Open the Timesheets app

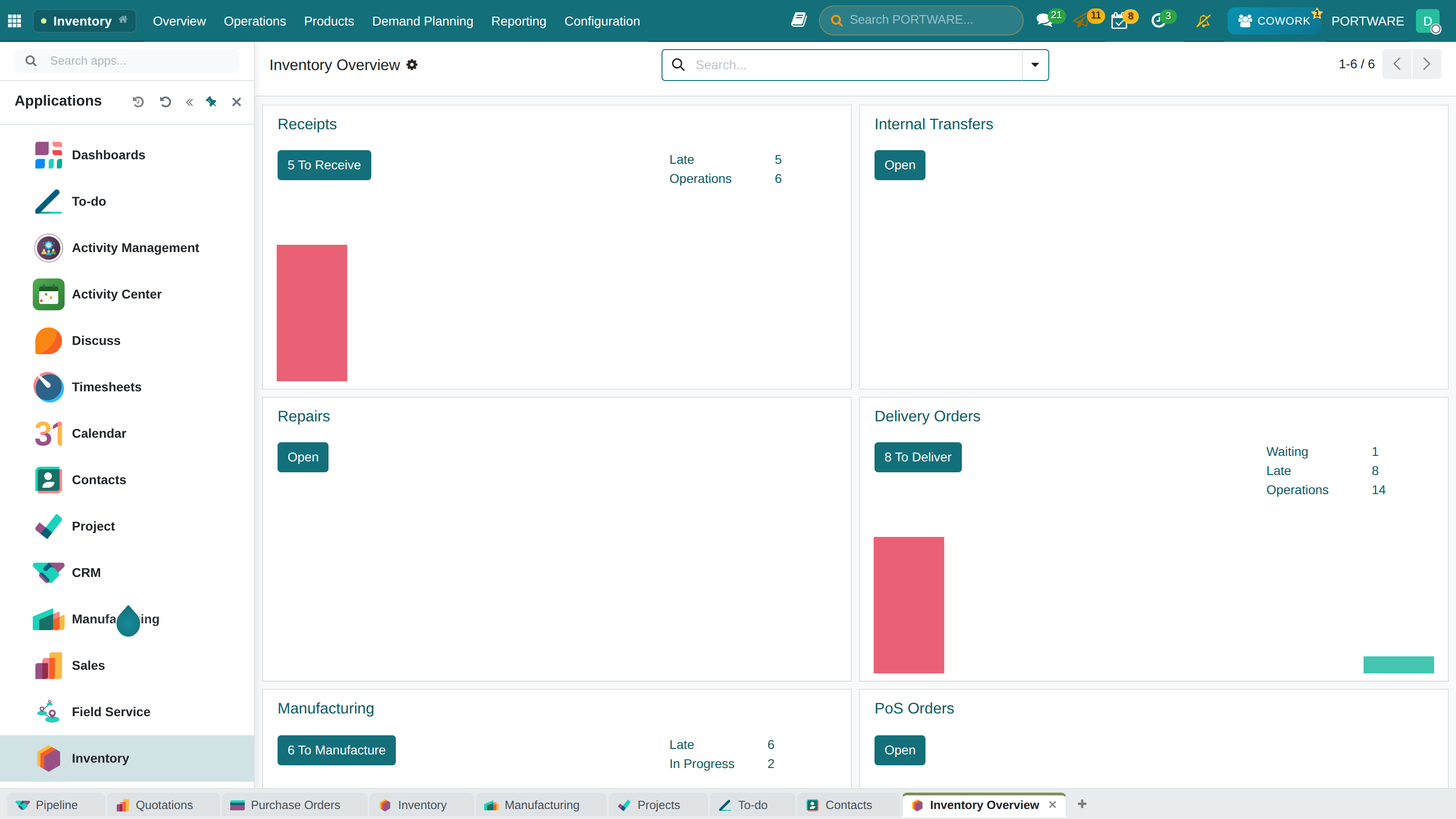(x=127, y=387)
